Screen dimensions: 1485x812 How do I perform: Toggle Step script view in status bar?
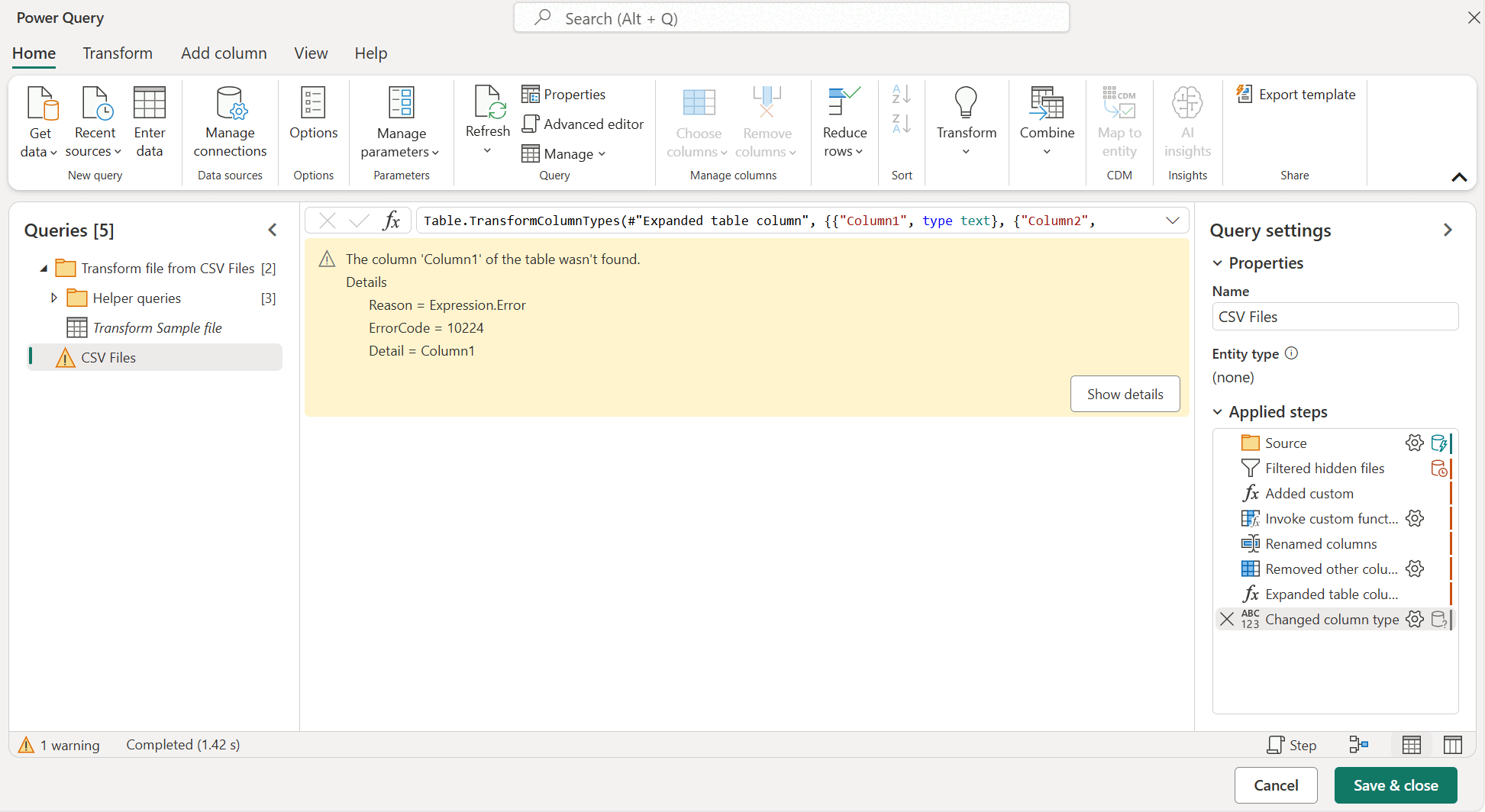[x=1292, y=745]
